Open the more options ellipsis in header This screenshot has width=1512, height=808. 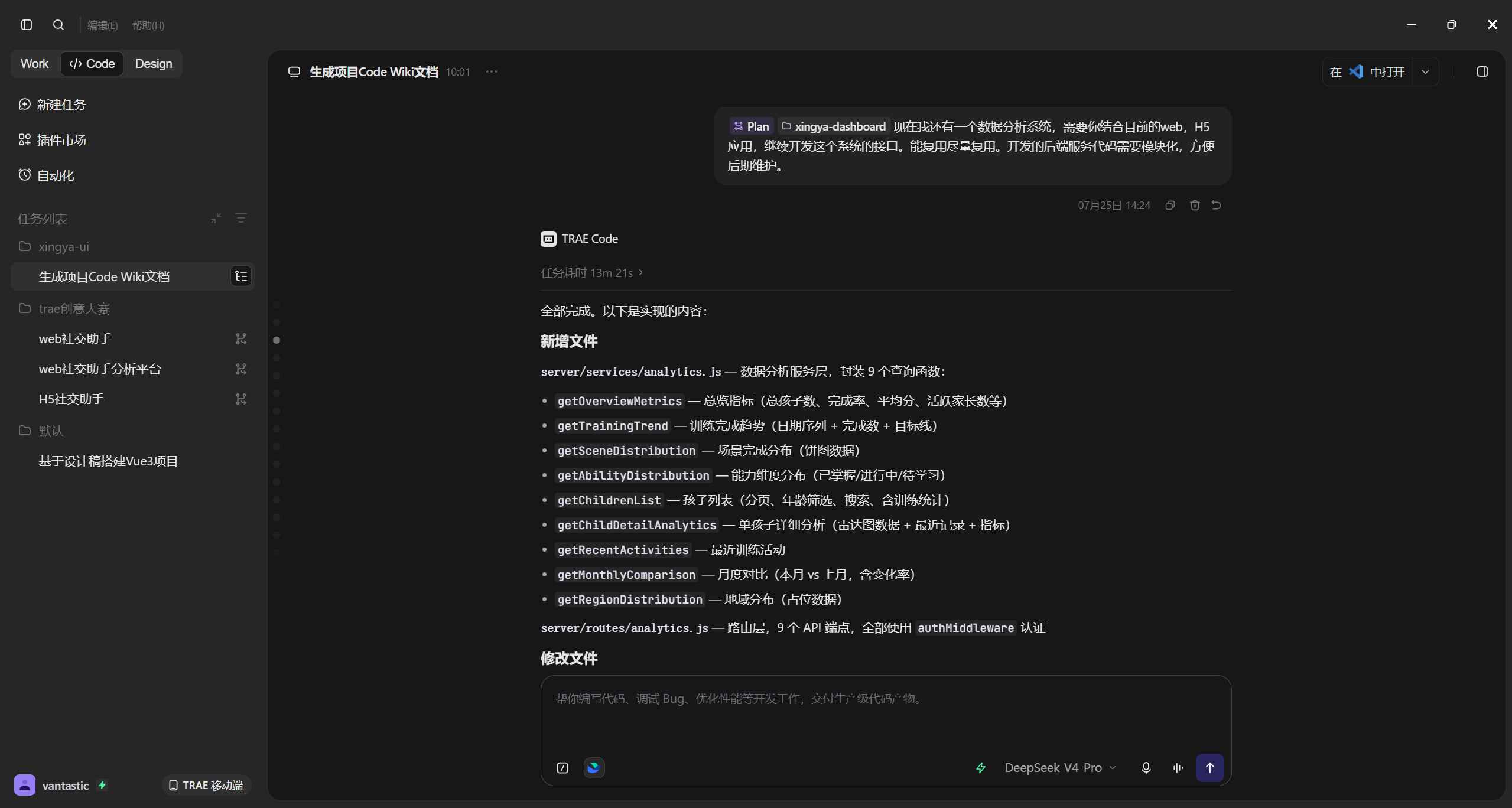(x=492, y=71)
